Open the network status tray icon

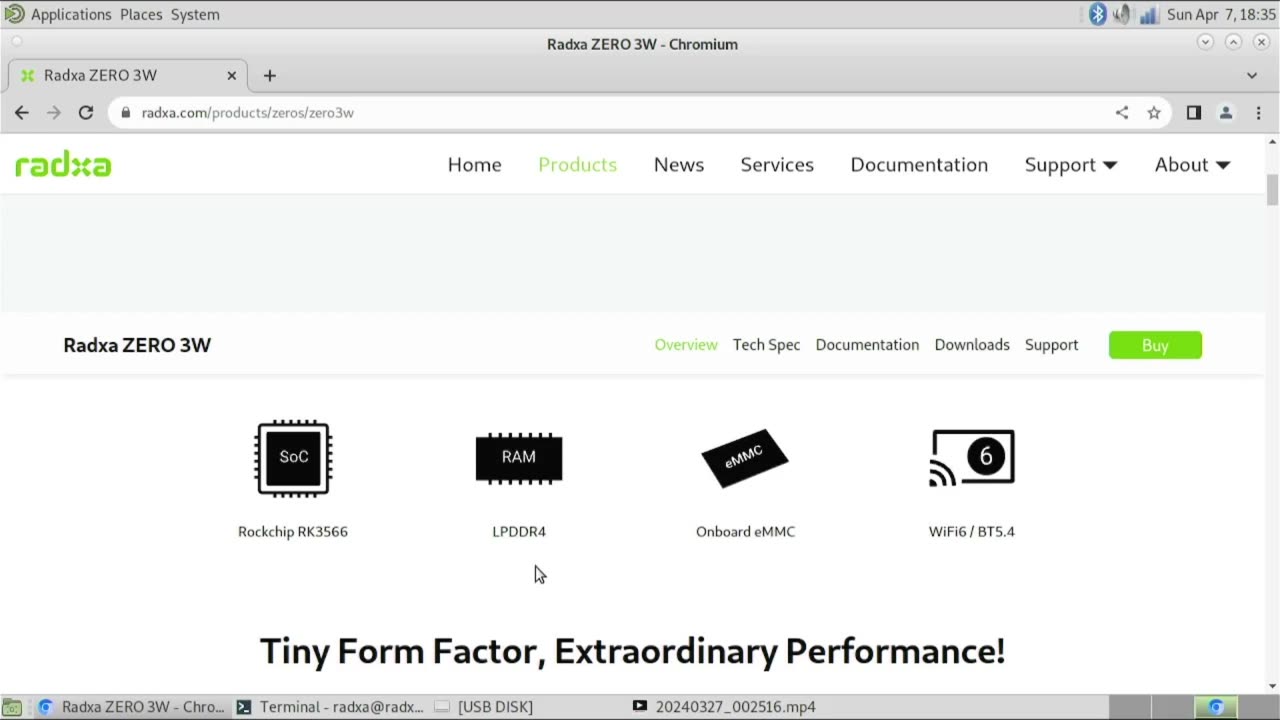[x=1149, y=14]
